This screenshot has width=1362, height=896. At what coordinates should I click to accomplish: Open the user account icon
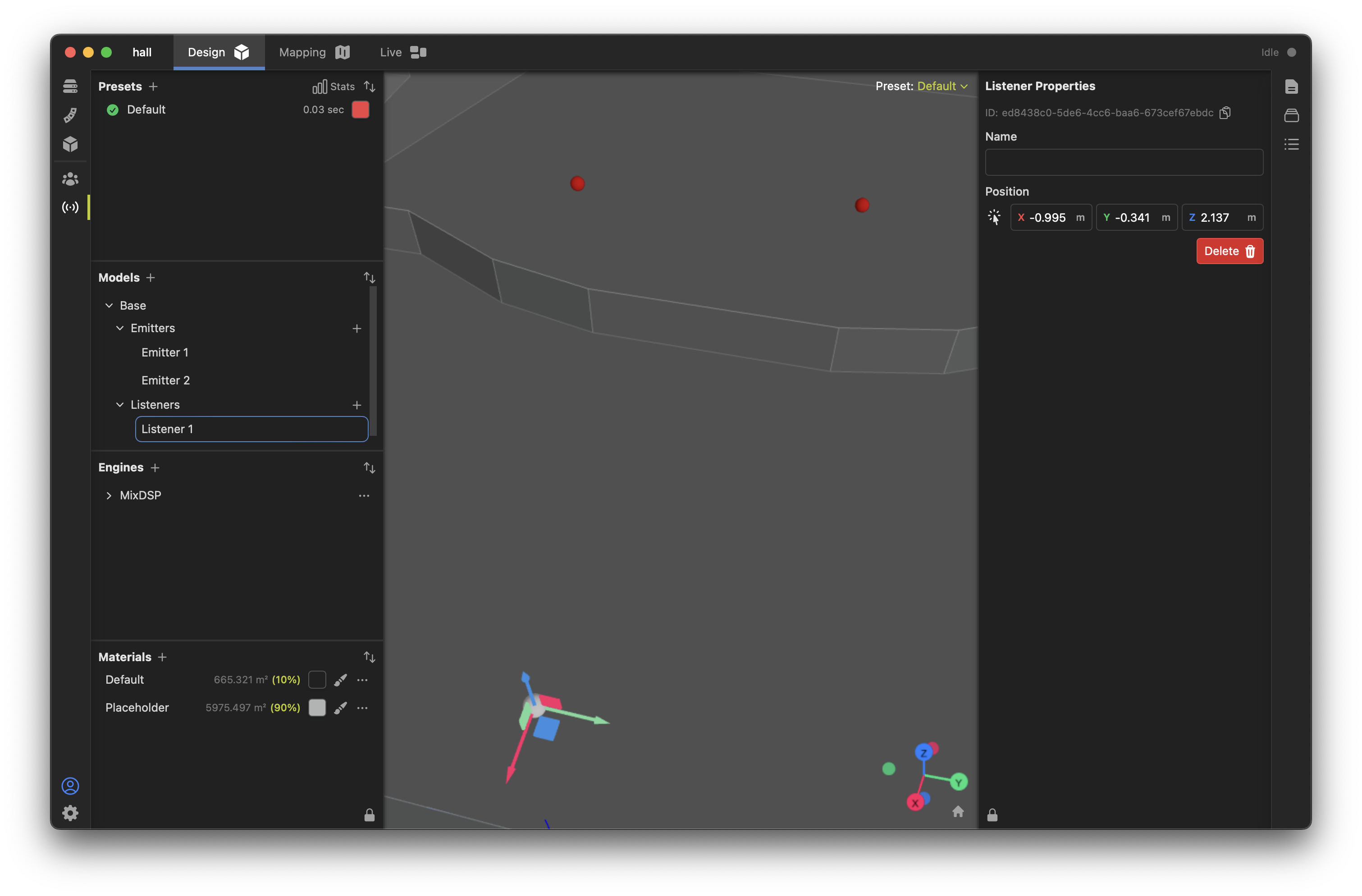tap(70, 786)
